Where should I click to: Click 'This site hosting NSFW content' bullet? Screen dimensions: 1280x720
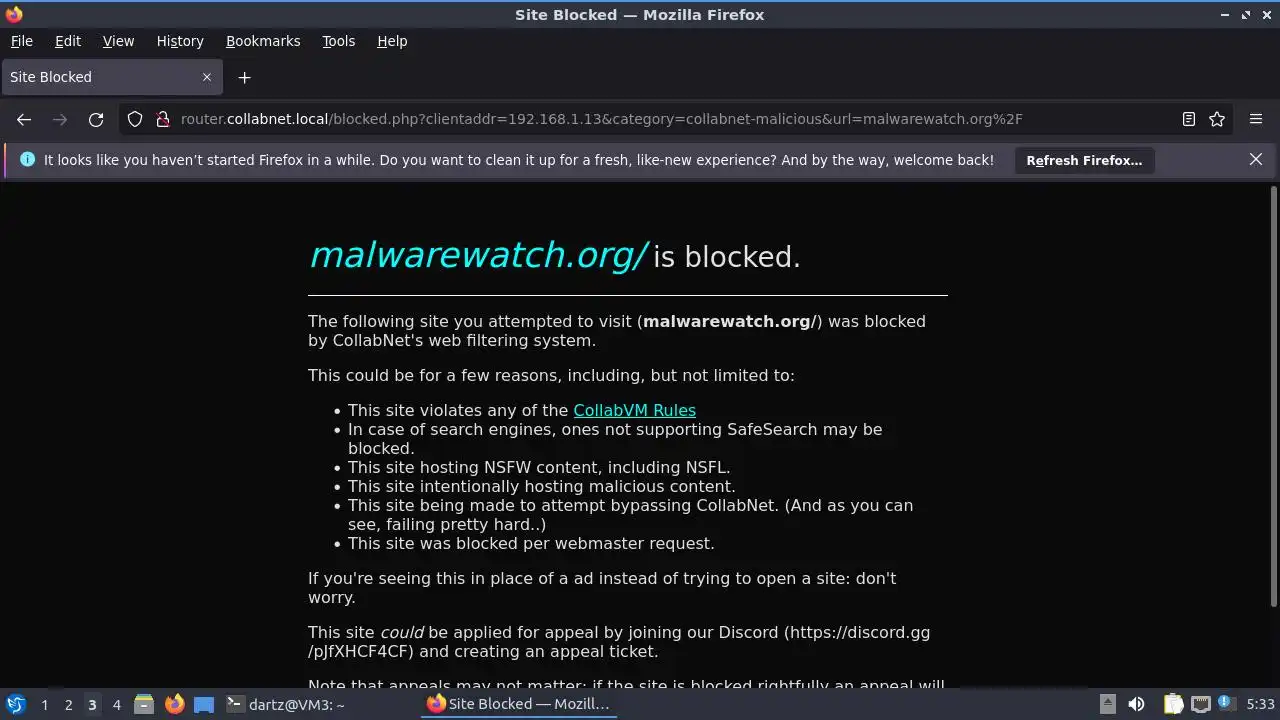click(539, 467)
